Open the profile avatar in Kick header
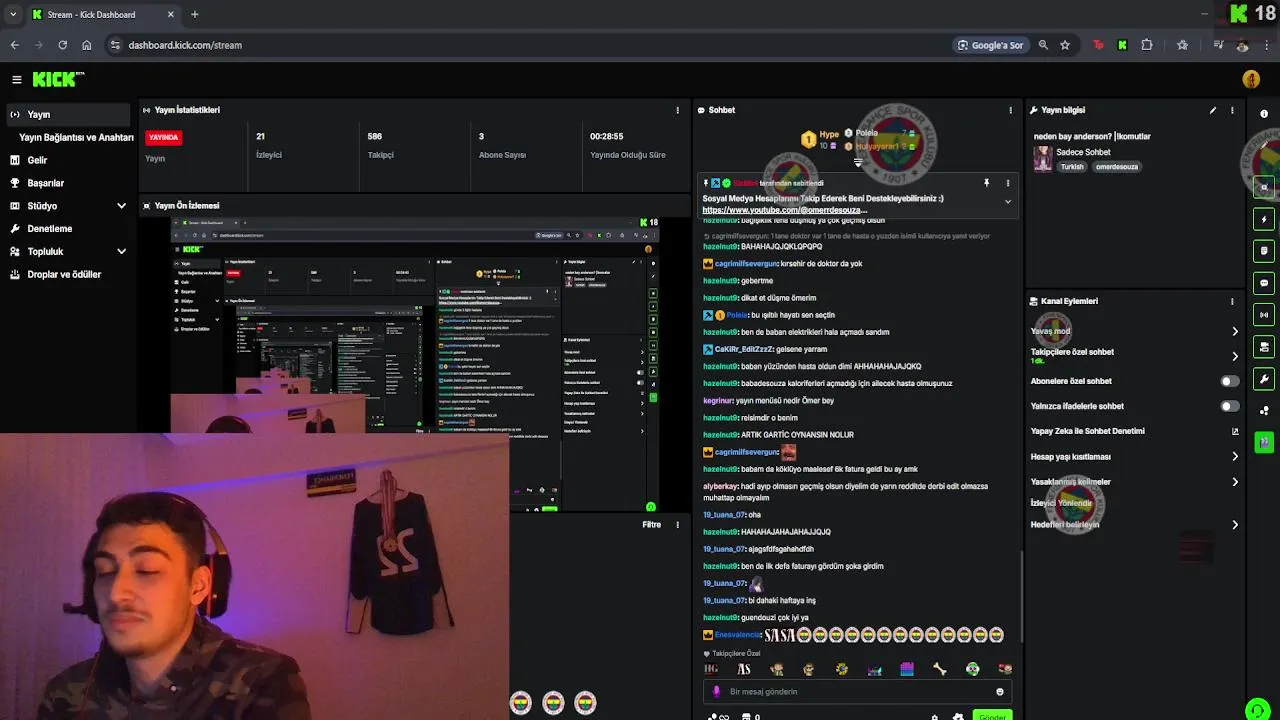1280x720 pixels. [x=1251, y=79]
